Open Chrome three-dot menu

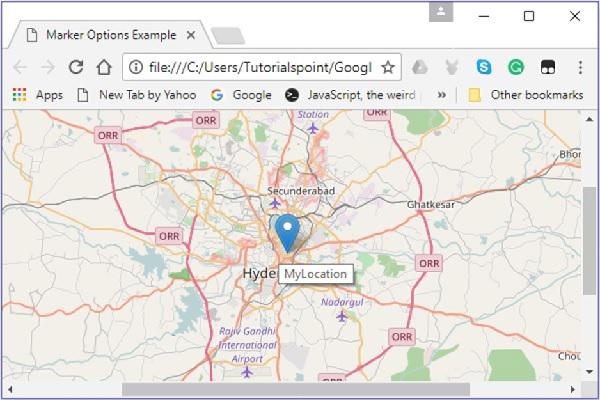point(580,67)
